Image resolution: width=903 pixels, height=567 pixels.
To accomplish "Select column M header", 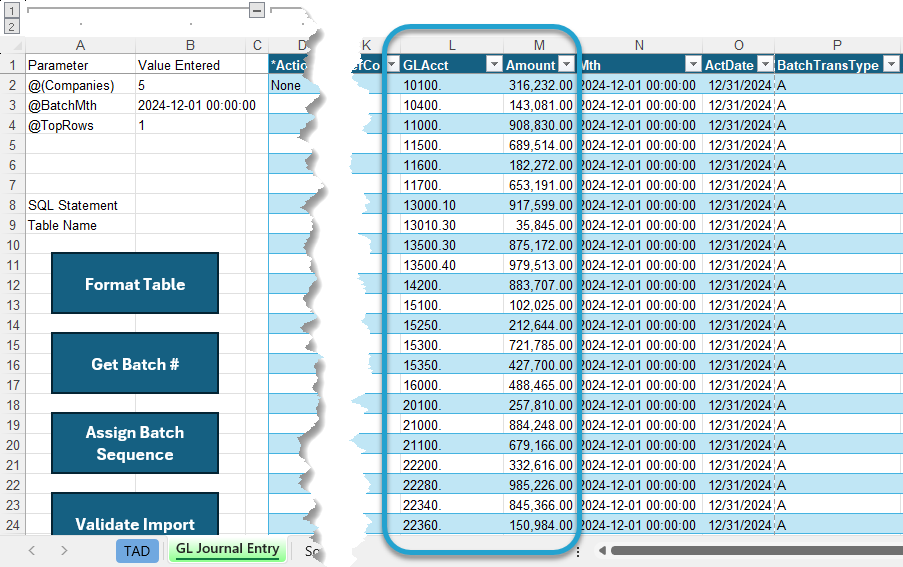I will pyautogui.click(x=539, y=45).
